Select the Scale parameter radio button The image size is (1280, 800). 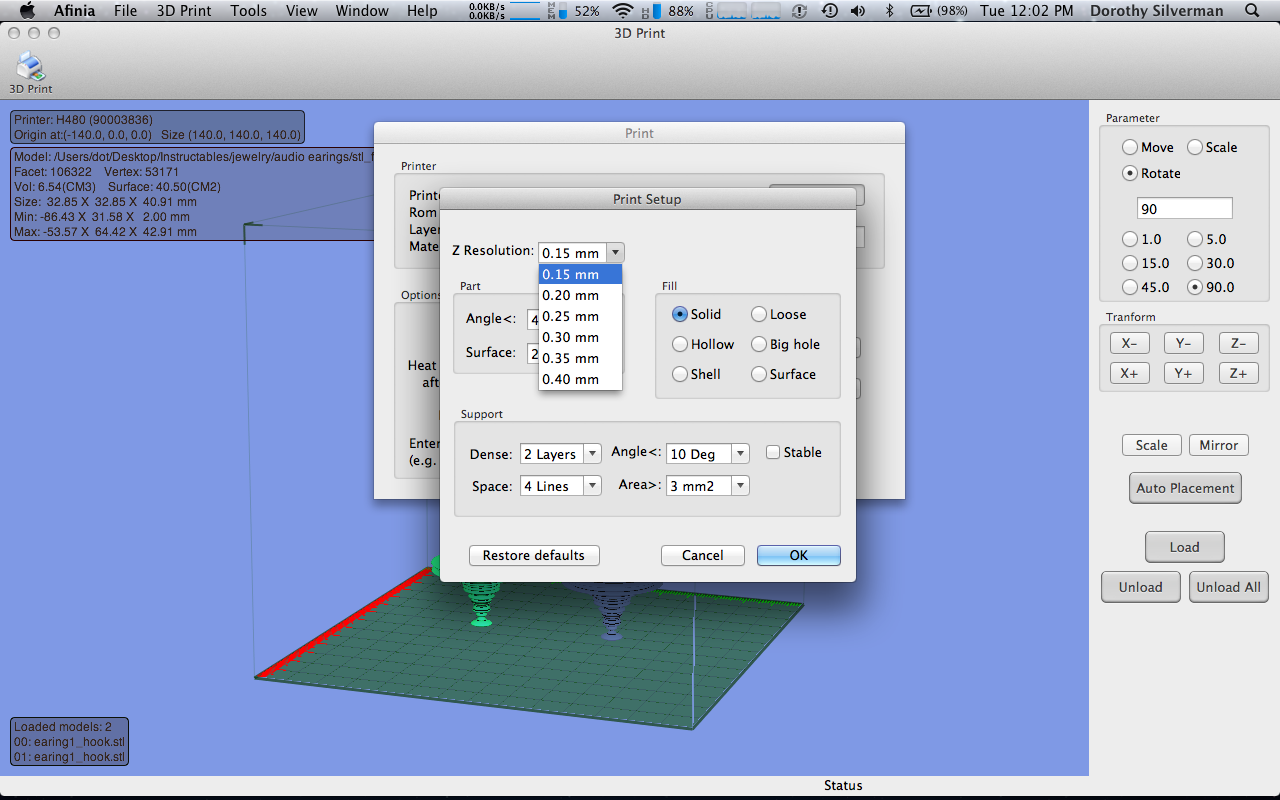click(1194, 147)
